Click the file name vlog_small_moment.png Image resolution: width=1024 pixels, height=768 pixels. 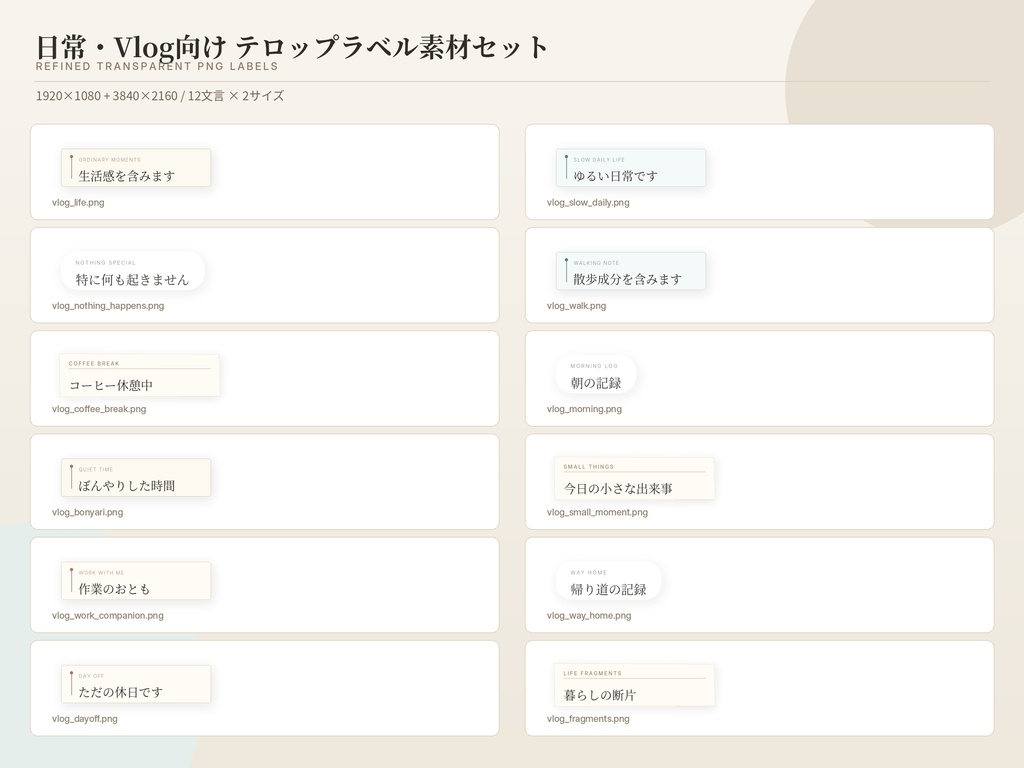(x=598, y=512)
